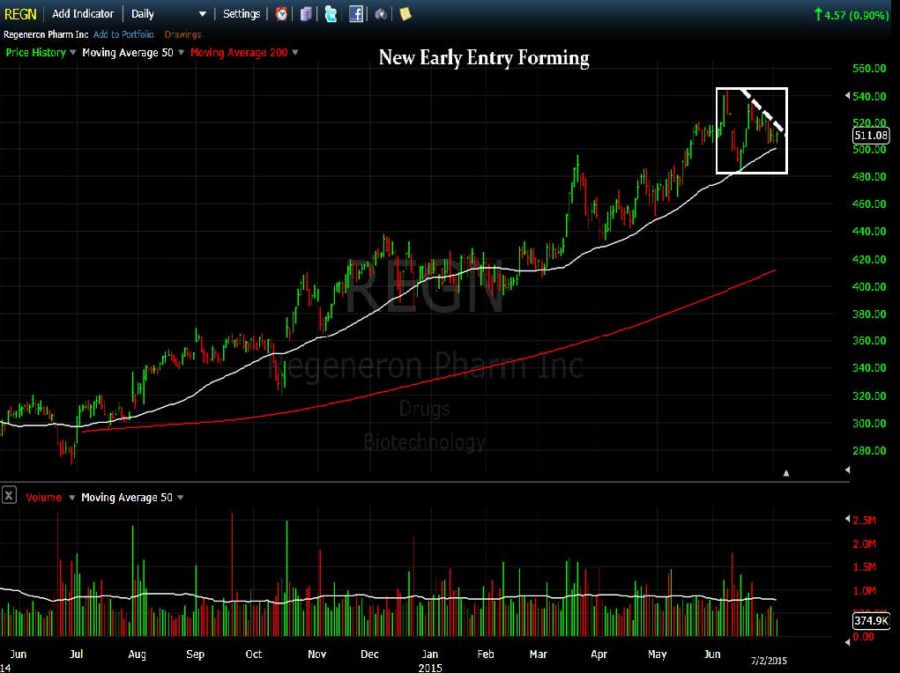Open chart Settings

pyautogui.click(x=241, y=14)
